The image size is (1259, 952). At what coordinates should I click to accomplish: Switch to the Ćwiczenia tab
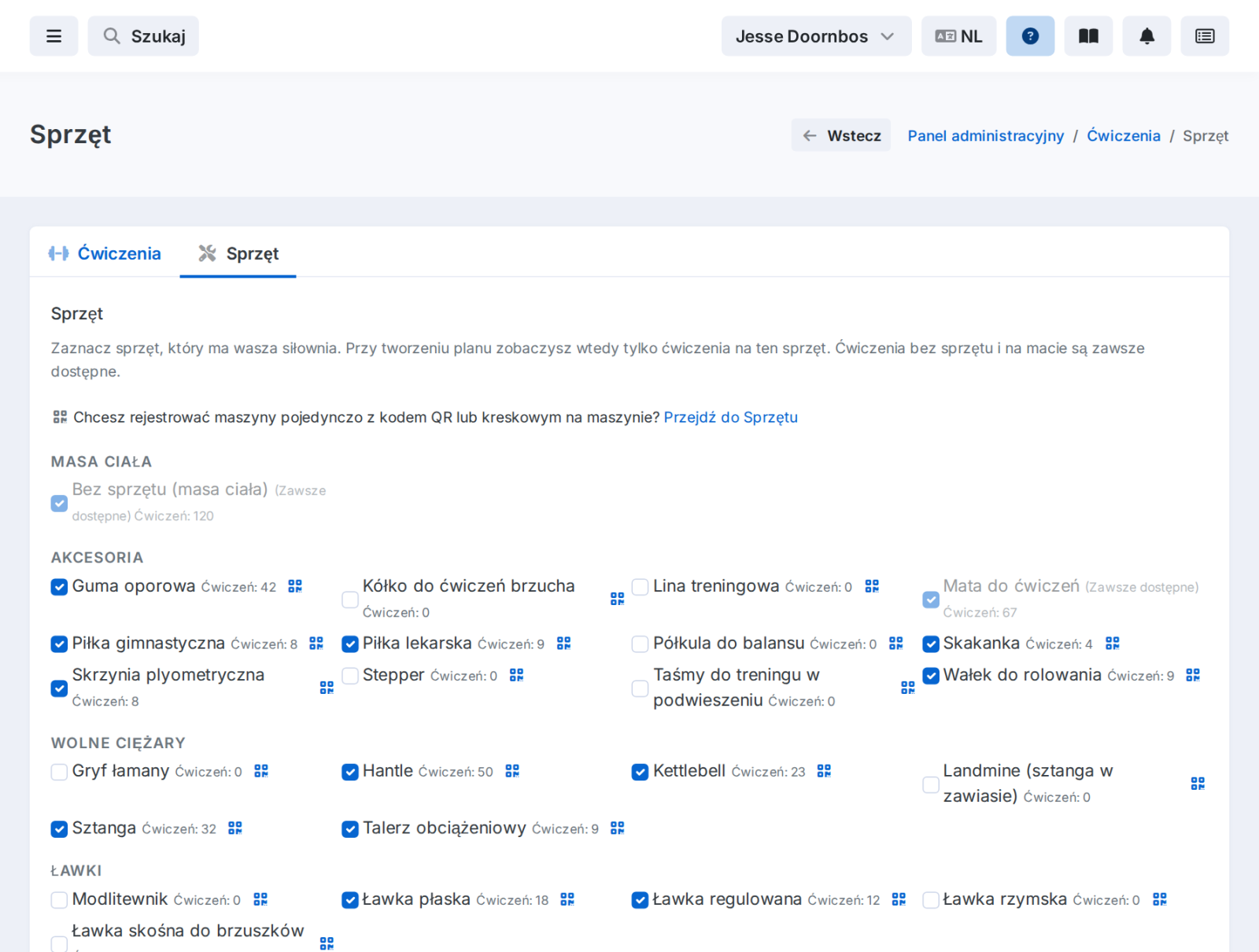[x=105, y=253]
